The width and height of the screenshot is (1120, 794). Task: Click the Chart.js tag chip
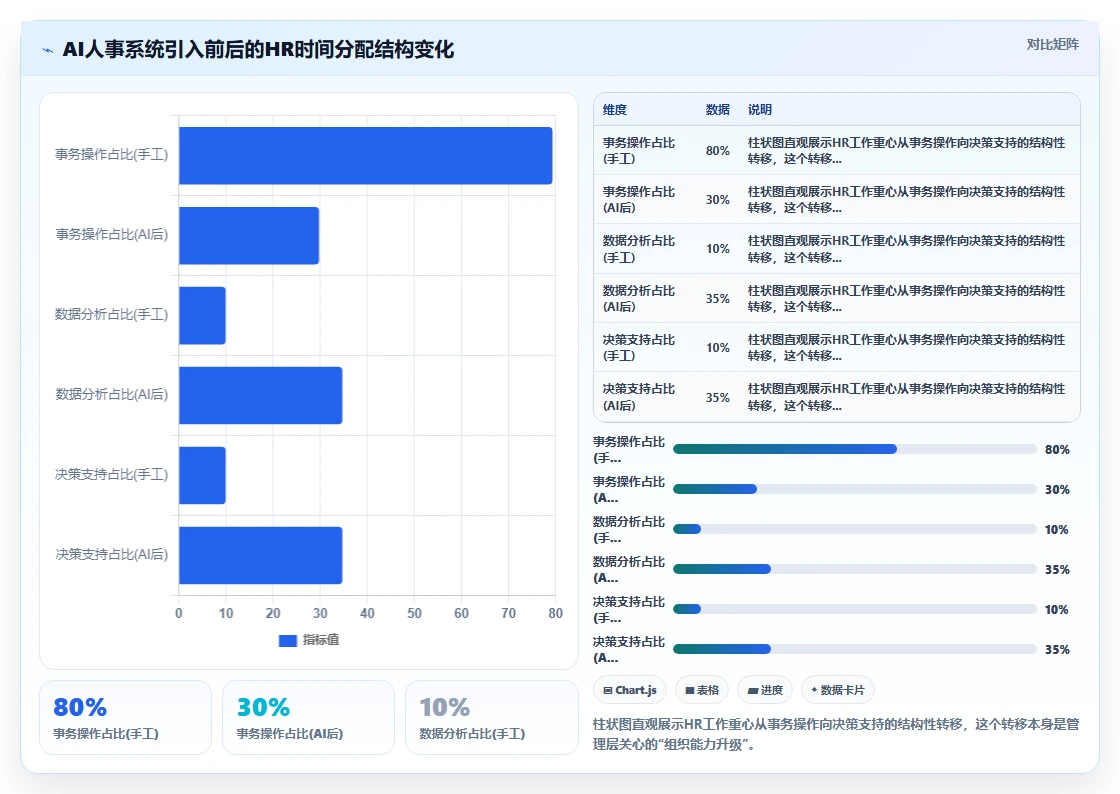tap(630, 690)
